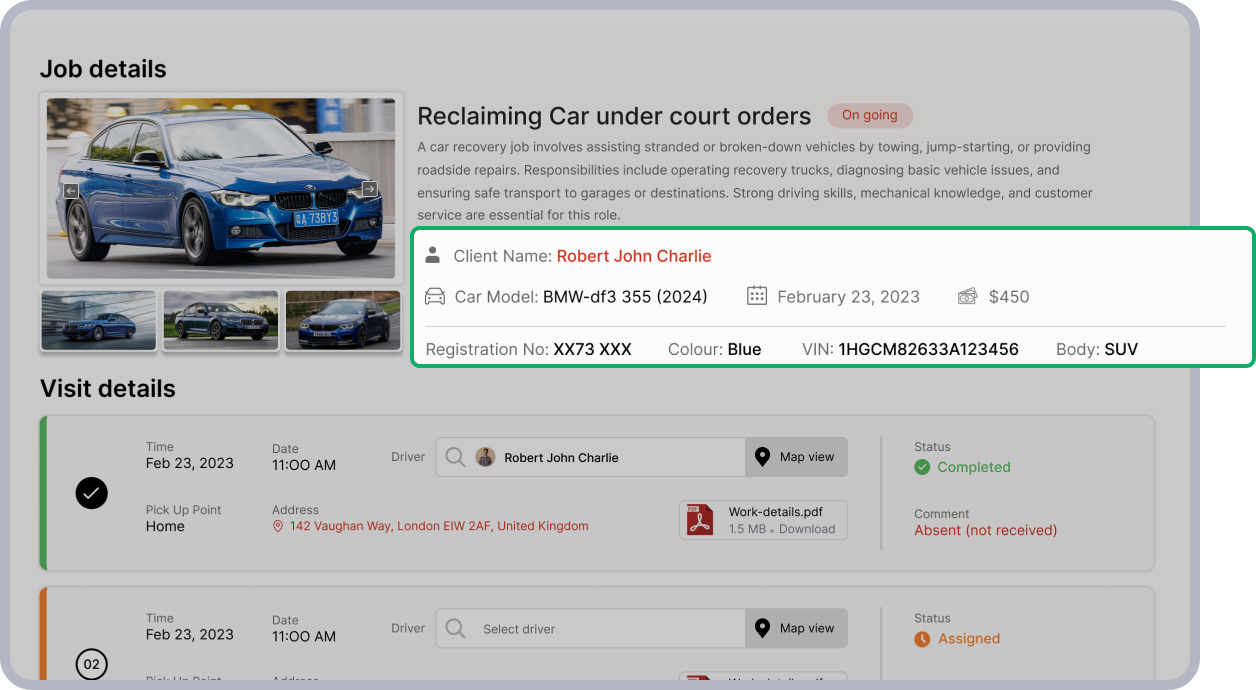Open the Absent (not received) comment

point(985,530)
